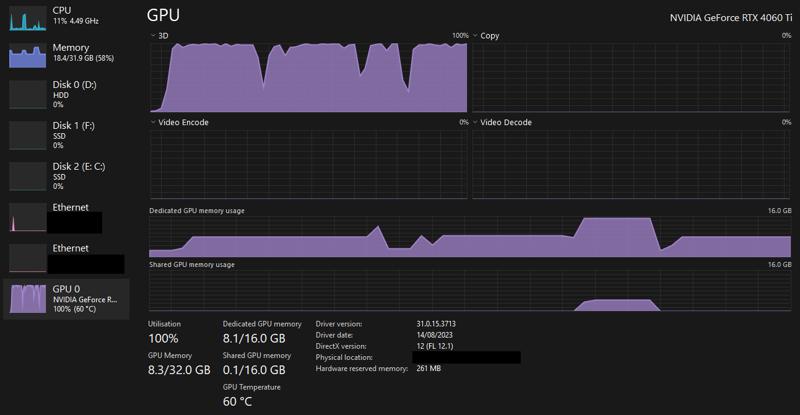Click the Driver version value 31.0.15.3713
This screenshot has width=800, height=415.
(436, 324)
